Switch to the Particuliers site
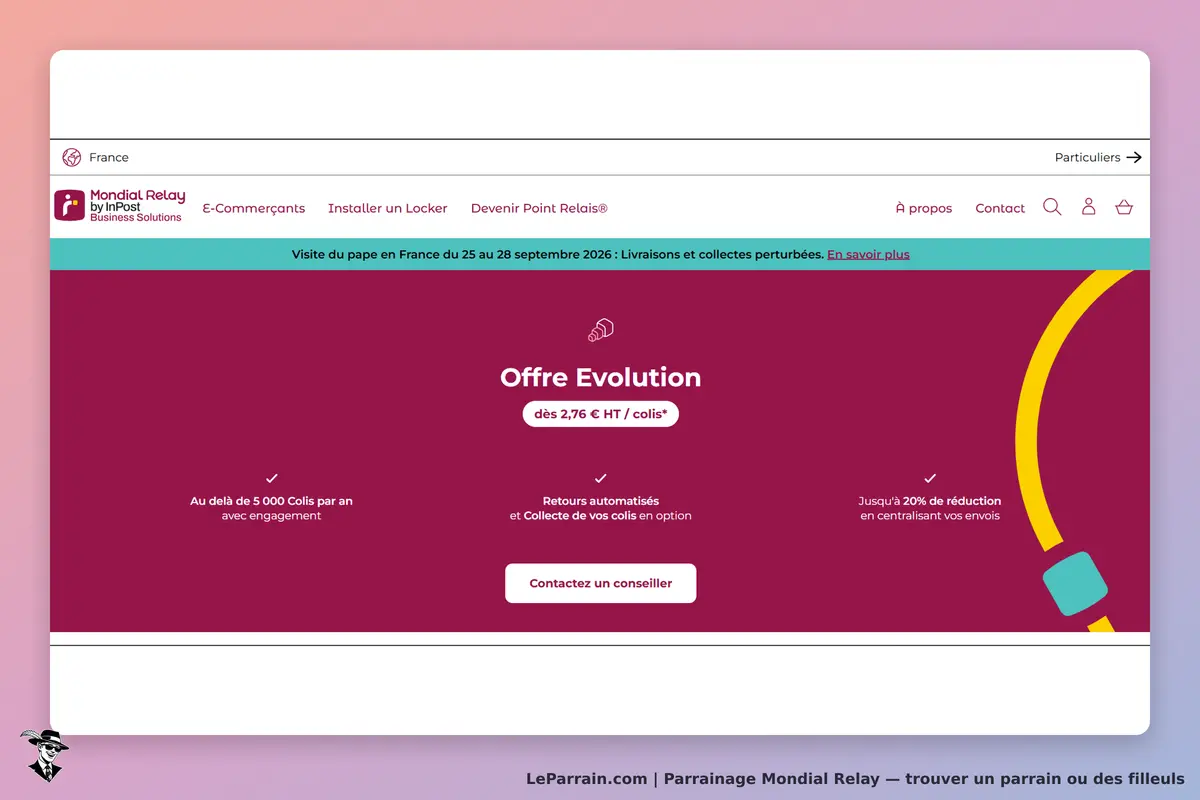The width and height of the screenshot is (1200, 800). coord(1098,157)
